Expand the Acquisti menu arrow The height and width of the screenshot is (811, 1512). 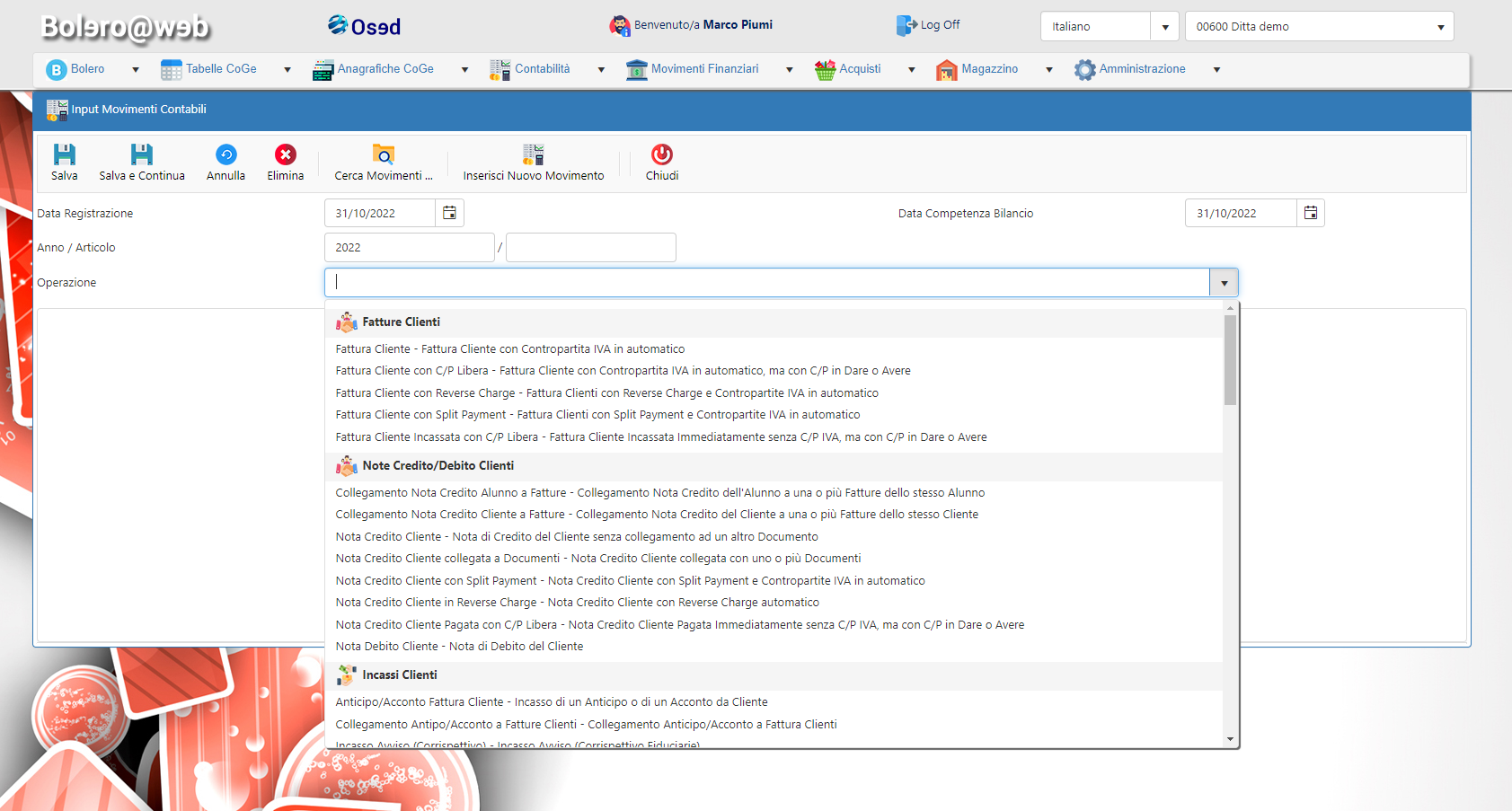pos(911,69)
